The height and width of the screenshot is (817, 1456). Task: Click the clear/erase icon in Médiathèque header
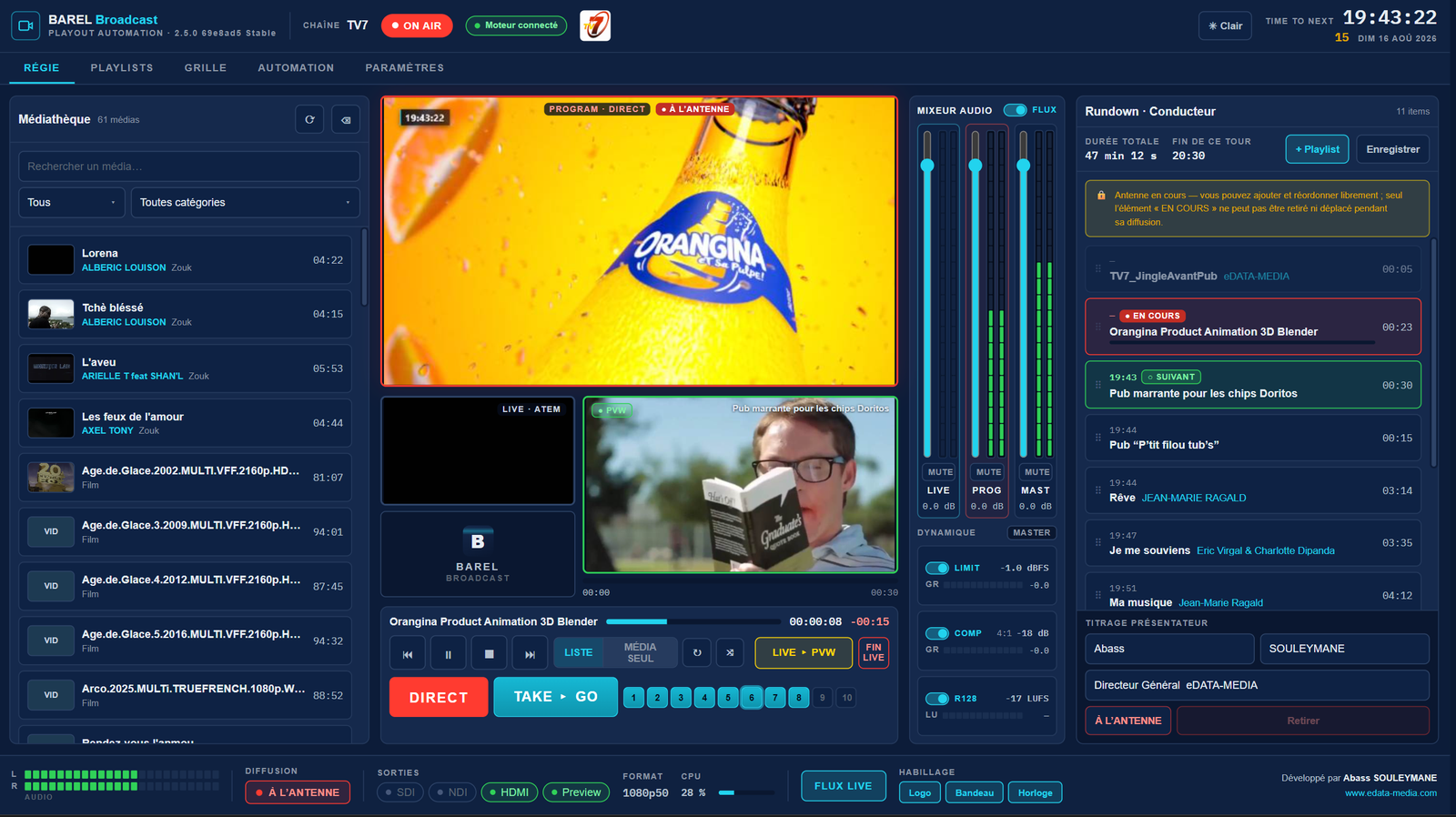click(346, 119)
